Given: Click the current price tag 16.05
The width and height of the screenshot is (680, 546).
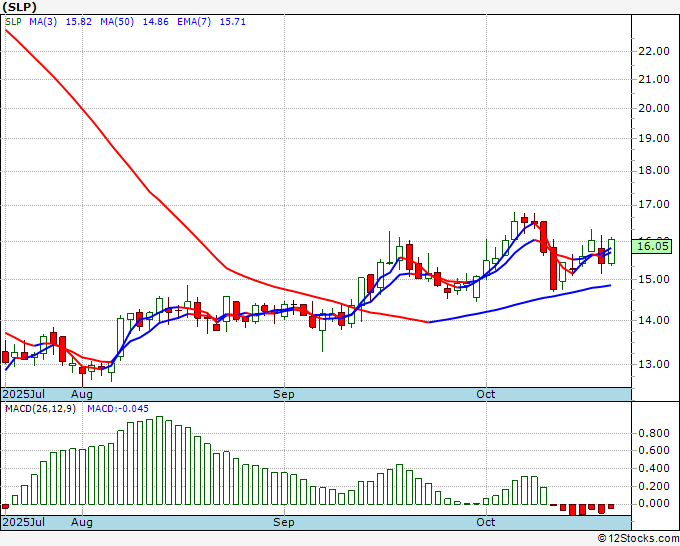Looking at the screenshot, I should click(652, 246).
